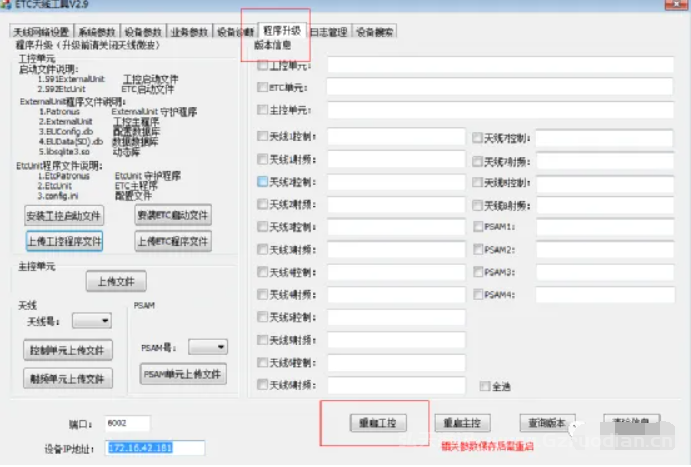Click the 控制单元上传文件 button
This screenshot has width=691, height=467.
[x=68, y=350]
